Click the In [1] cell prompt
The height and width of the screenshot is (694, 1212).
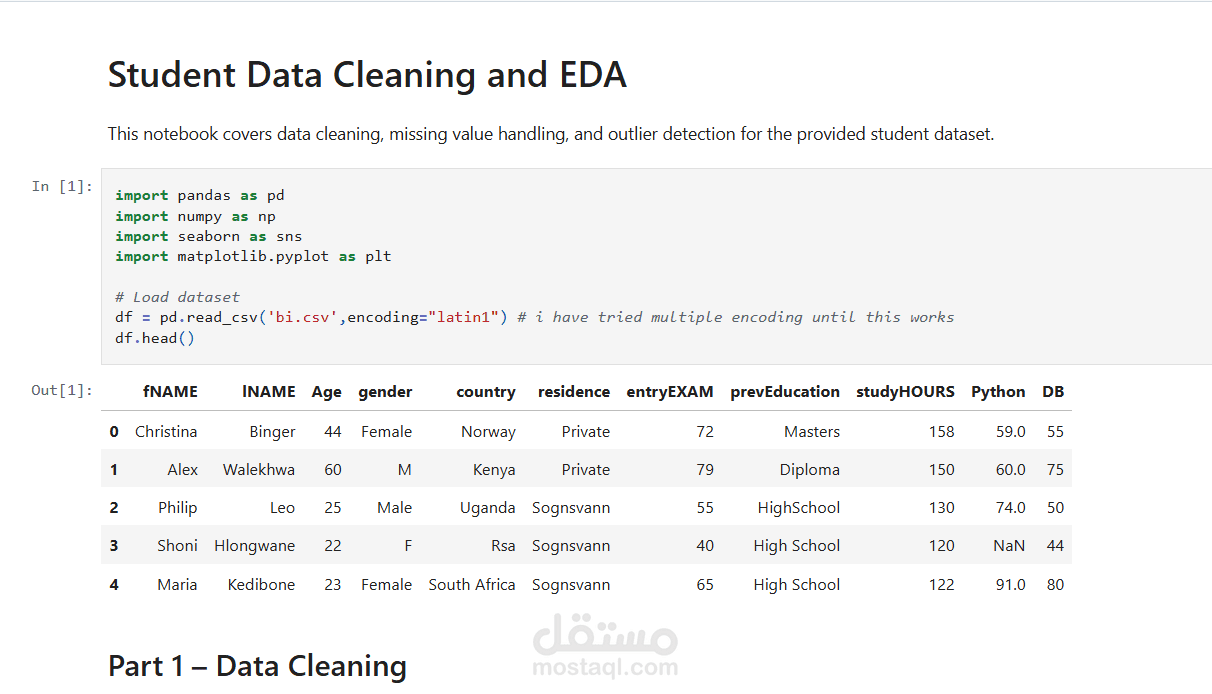coord(62,186)
